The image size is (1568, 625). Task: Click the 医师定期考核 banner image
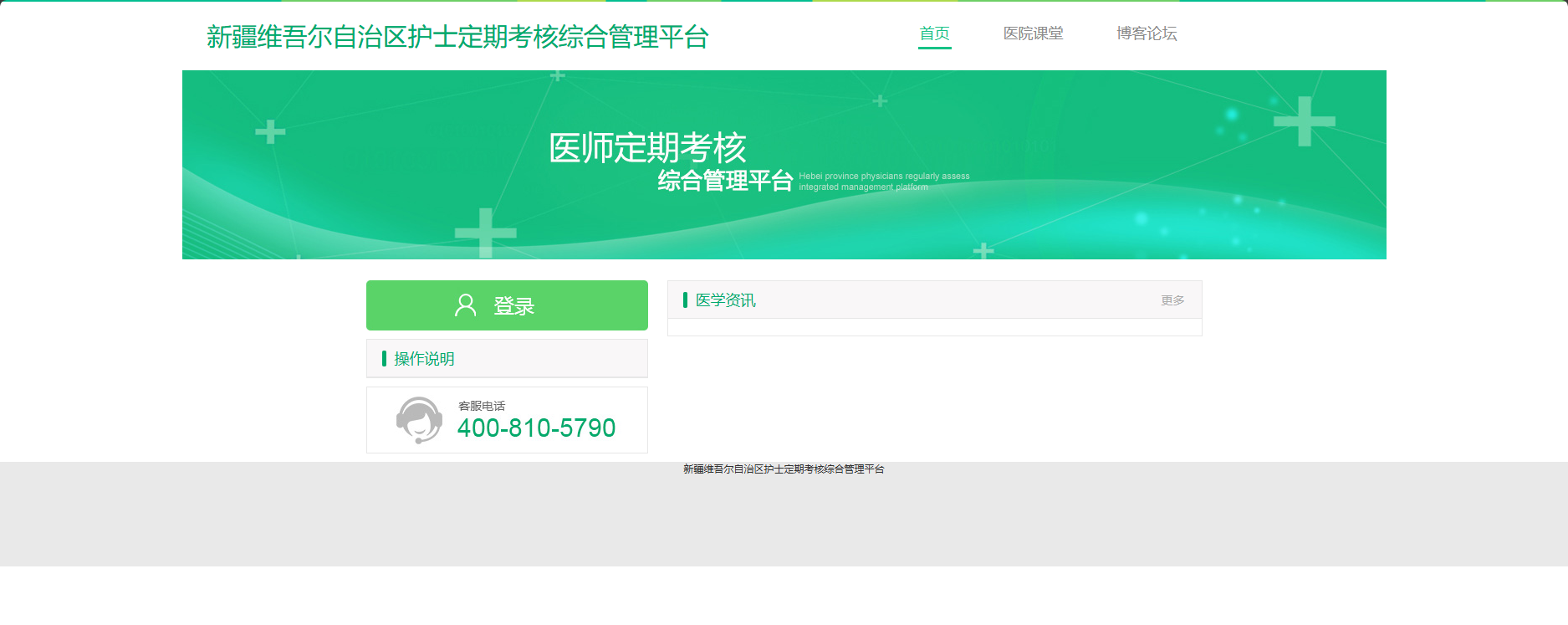tap(784, 165)
